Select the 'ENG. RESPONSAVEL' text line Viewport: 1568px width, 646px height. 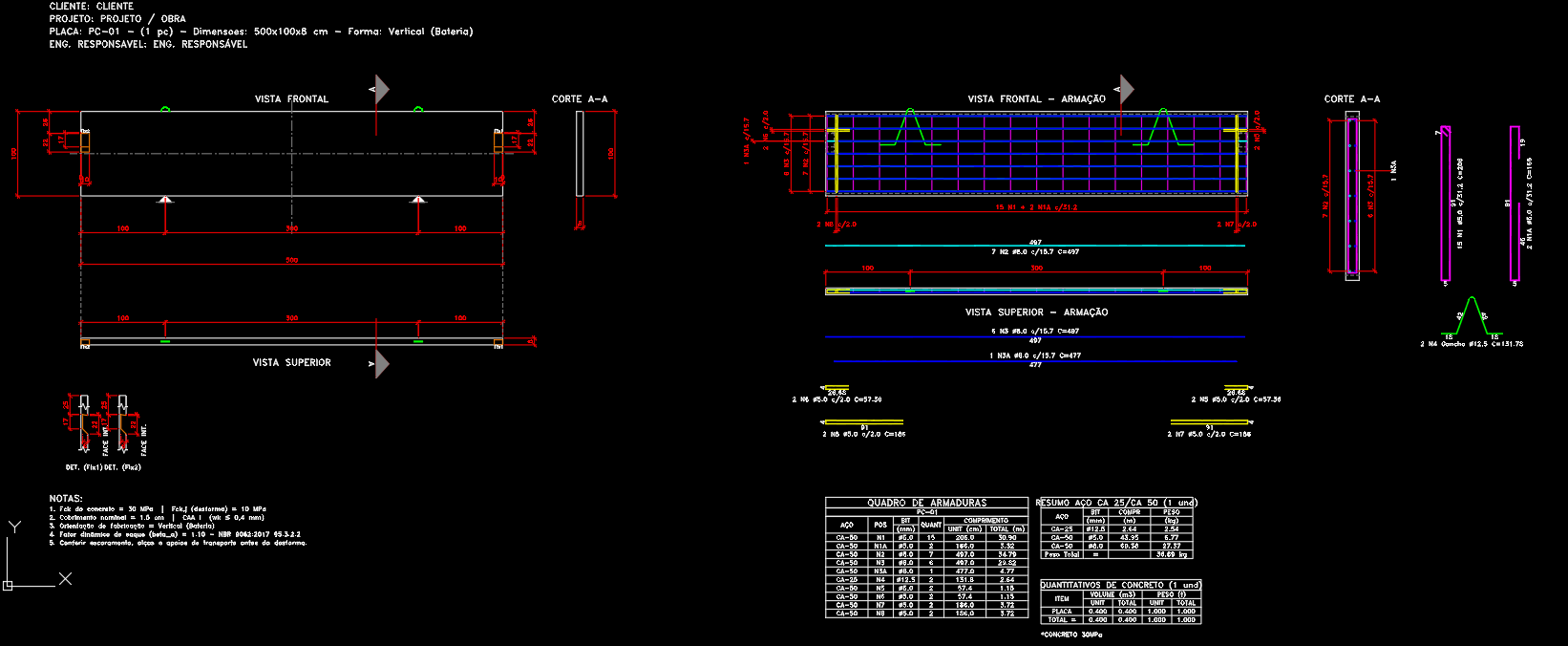[148, 44]
